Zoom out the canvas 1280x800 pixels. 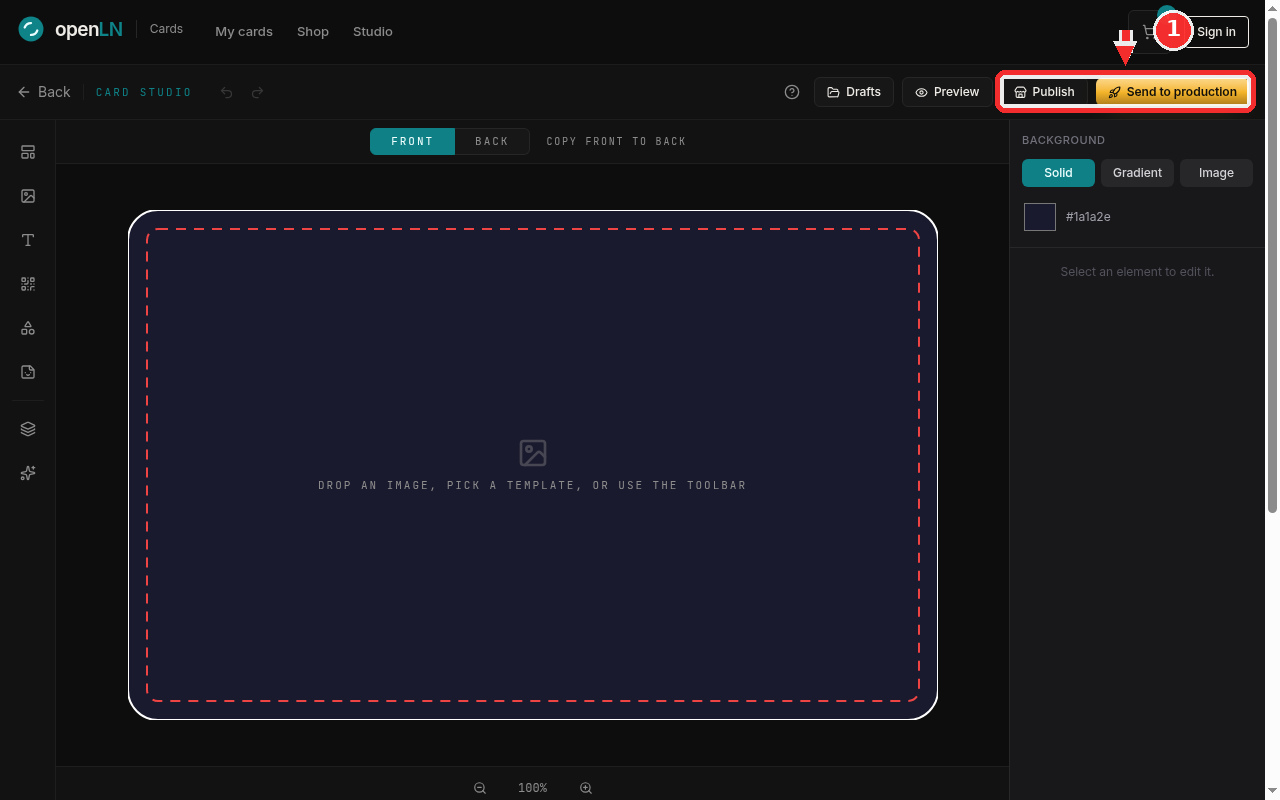[480, 788]
